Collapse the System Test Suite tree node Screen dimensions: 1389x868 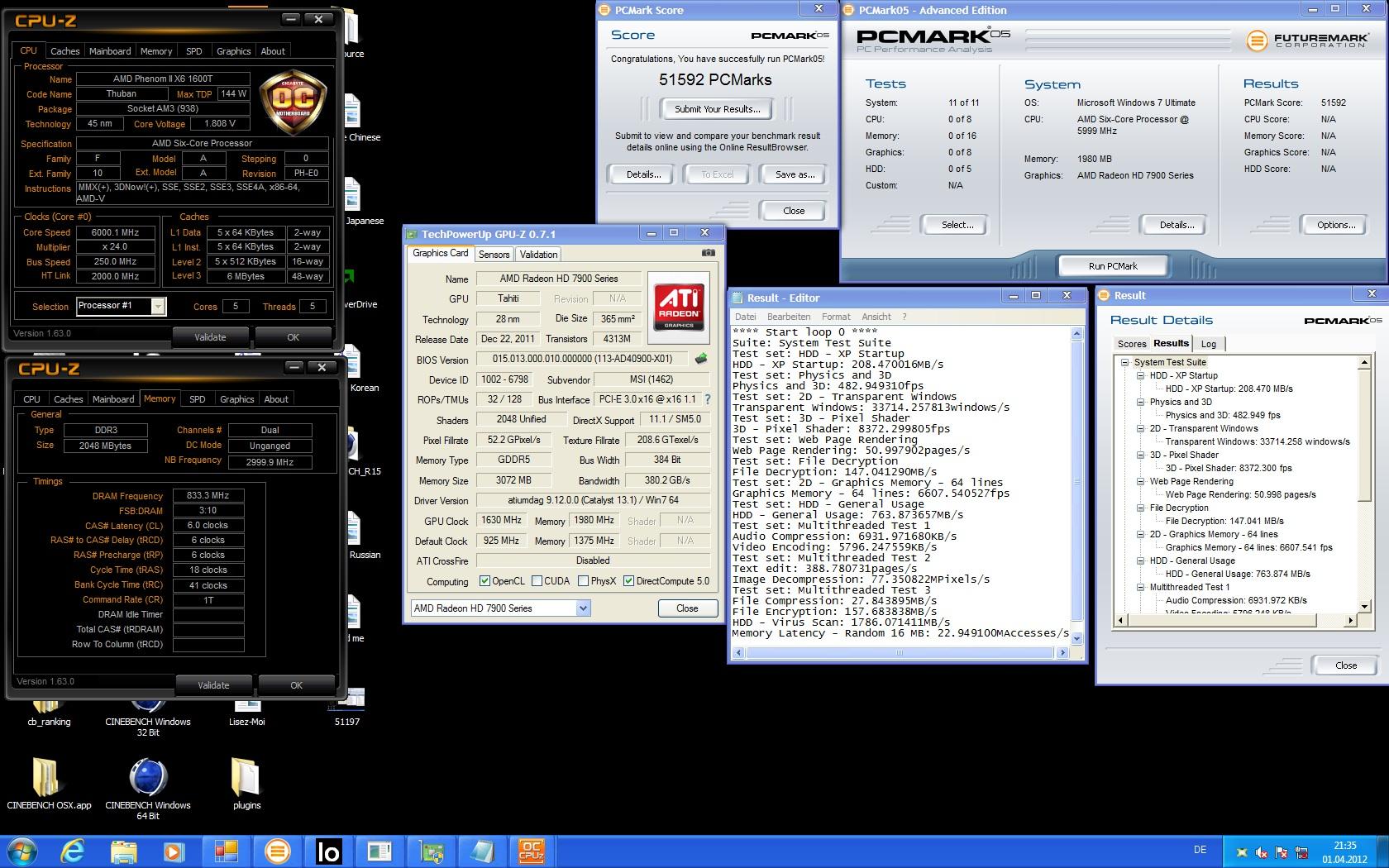click(1124, 362)
